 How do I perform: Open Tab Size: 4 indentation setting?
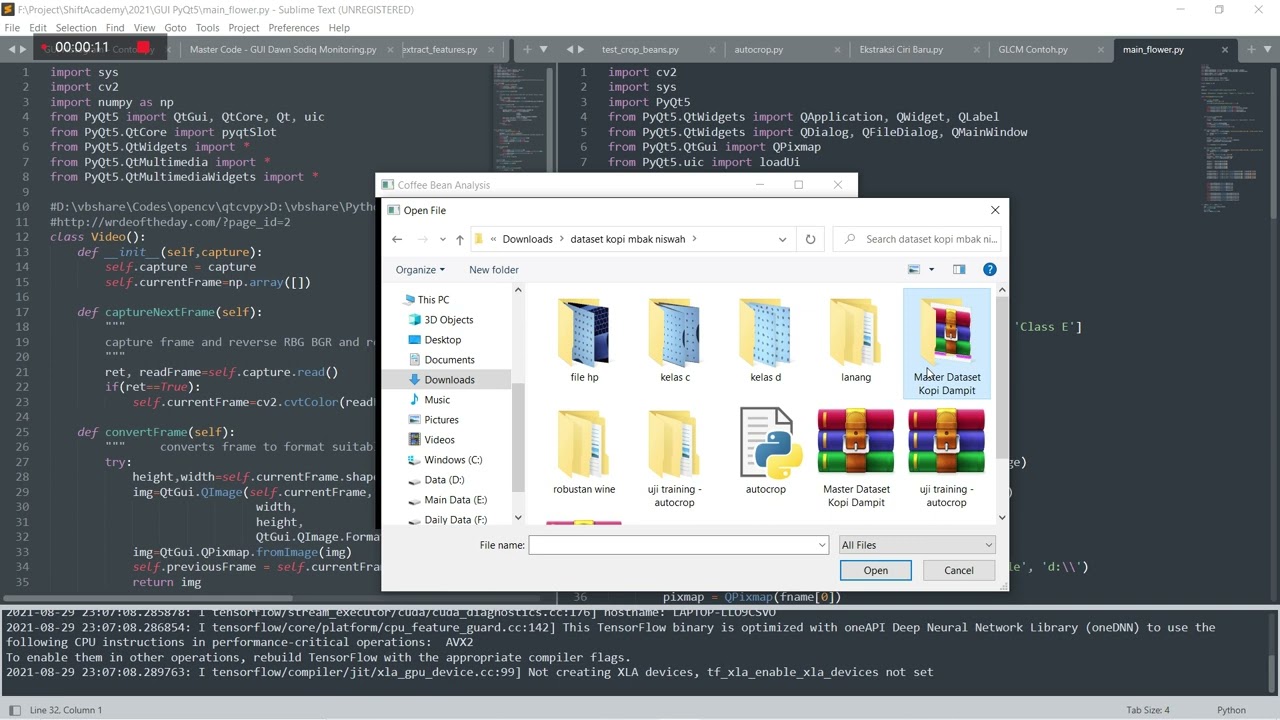click(x=1147, y=710)
